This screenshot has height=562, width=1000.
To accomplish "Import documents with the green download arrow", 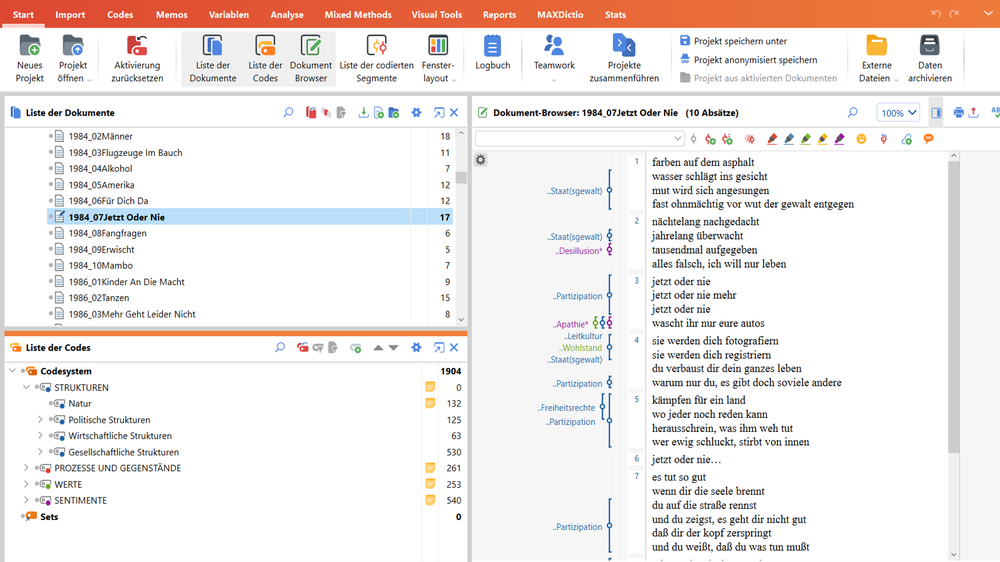I will click(x=363, y=113).
